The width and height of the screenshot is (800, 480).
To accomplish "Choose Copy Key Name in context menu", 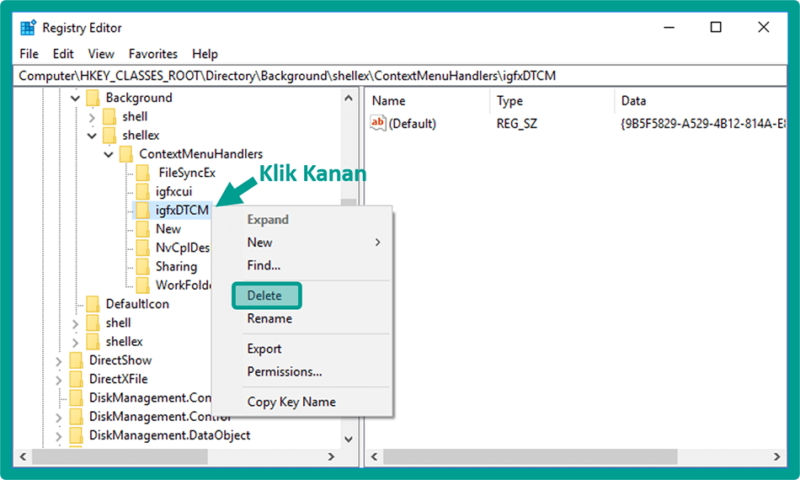I will pos(291,402).
